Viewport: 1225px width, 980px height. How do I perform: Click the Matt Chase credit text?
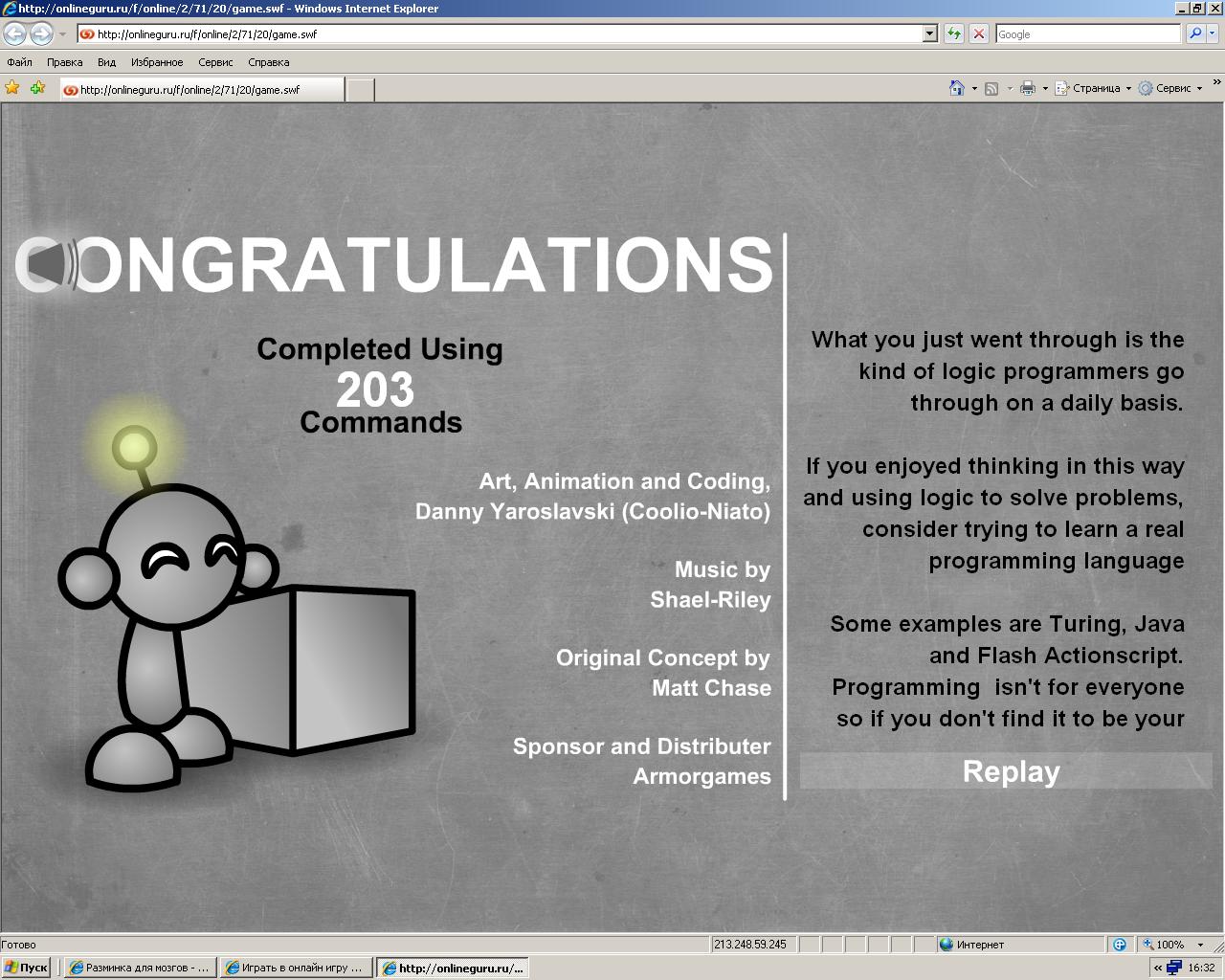[711, 687]
